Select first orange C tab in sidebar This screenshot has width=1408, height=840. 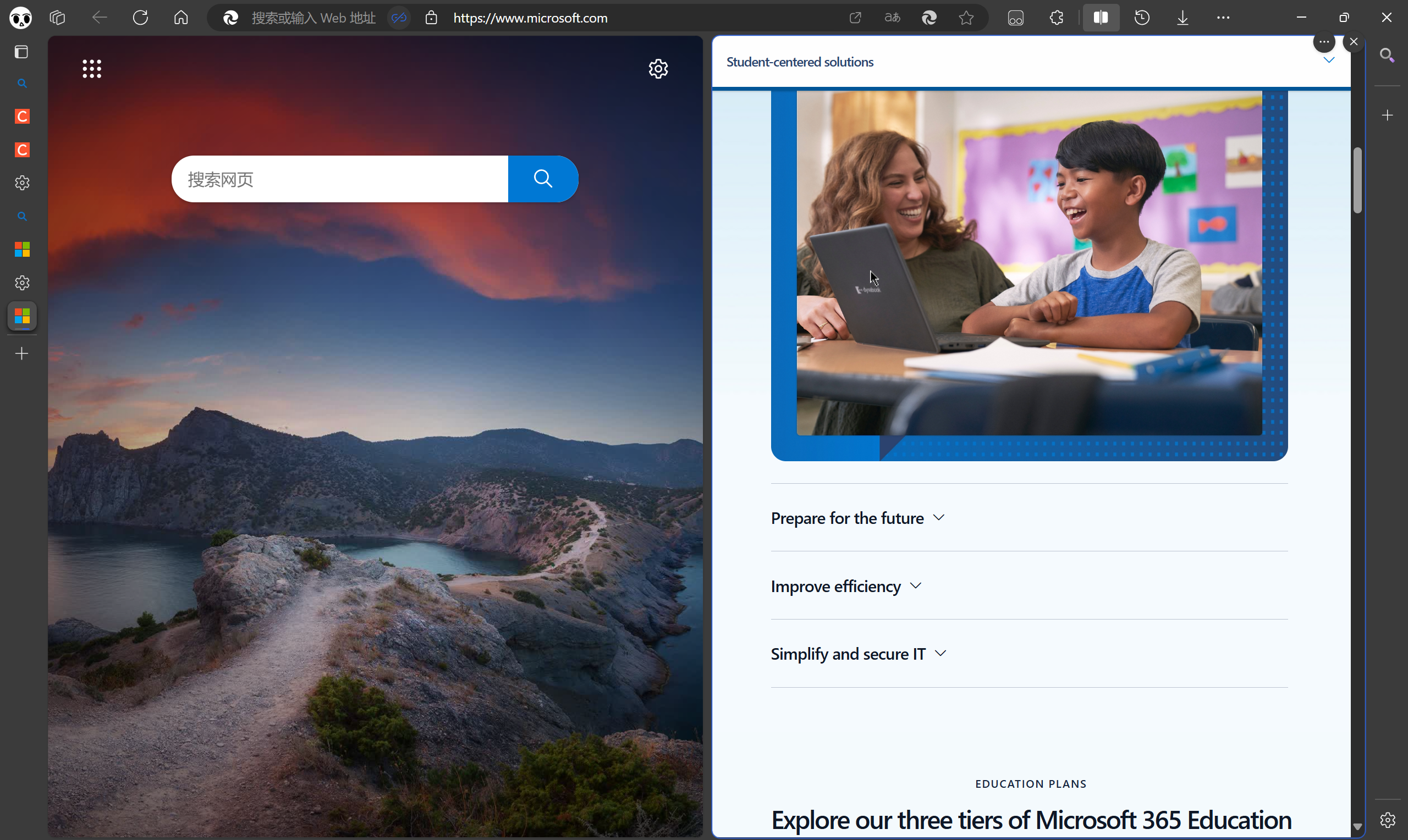[22, 117]
